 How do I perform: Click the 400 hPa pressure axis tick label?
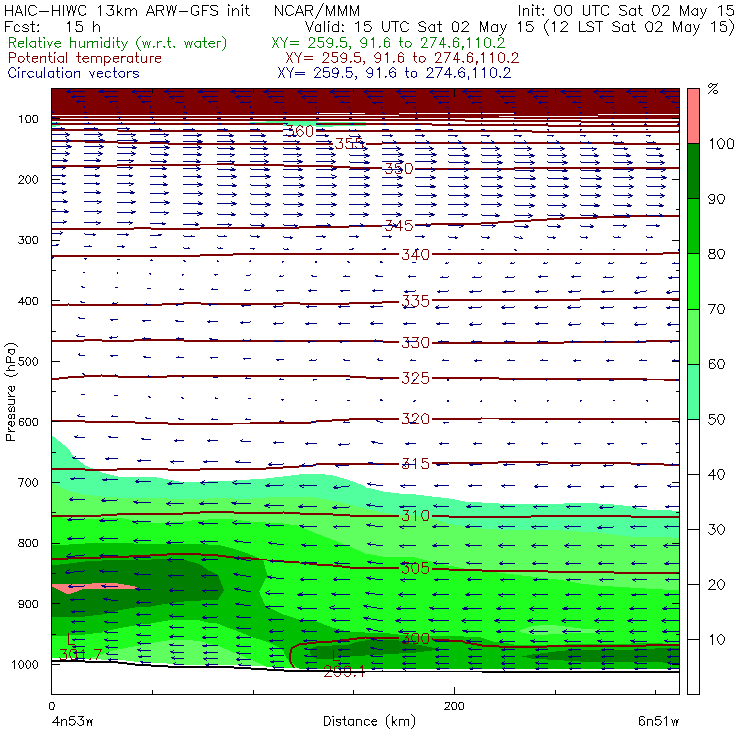point(28,301)
